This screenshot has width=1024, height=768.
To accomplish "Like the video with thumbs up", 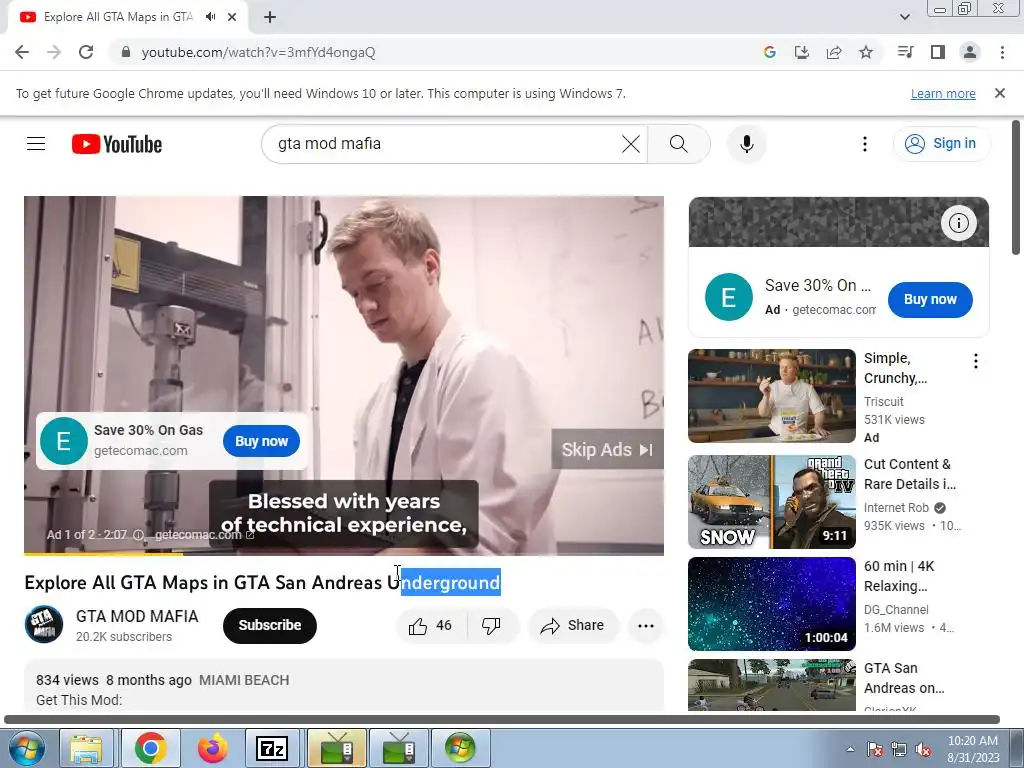I will pyautogui.click(x=431, y=626).
